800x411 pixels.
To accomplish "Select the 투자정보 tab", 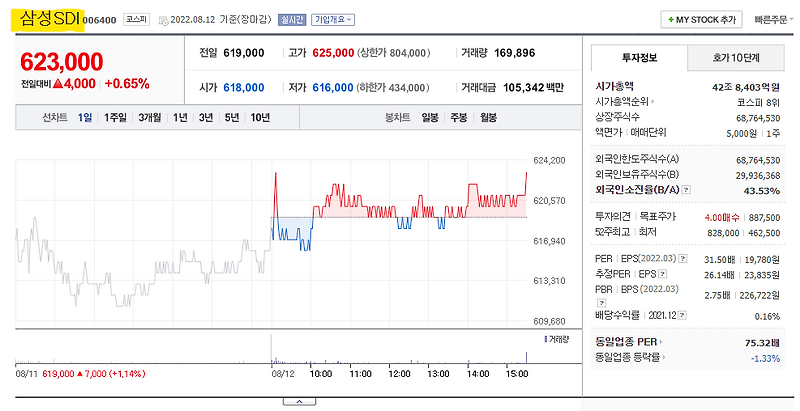I will (639, 58).
